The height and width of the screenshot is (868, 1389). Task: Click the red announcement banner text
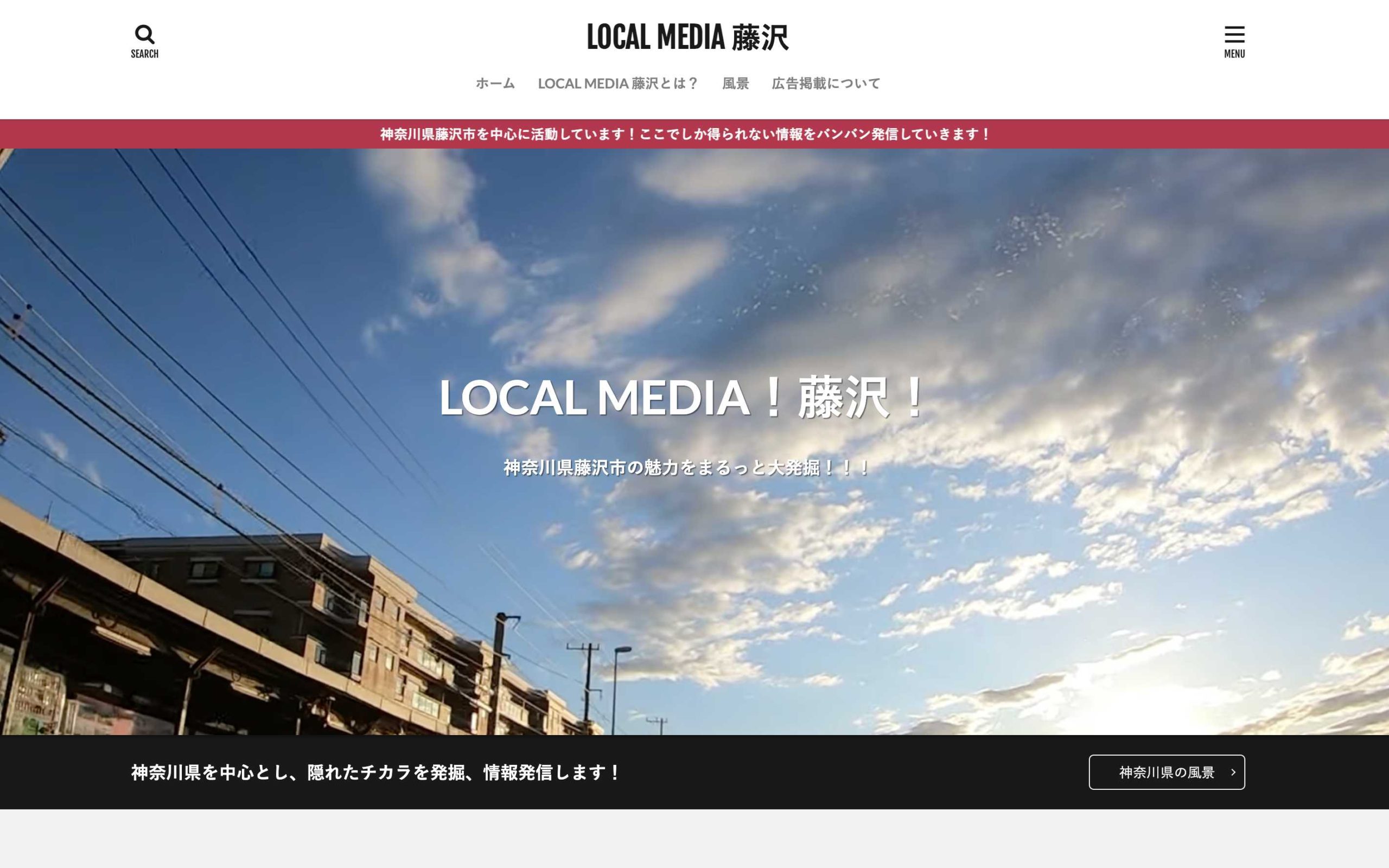[686, 135]
